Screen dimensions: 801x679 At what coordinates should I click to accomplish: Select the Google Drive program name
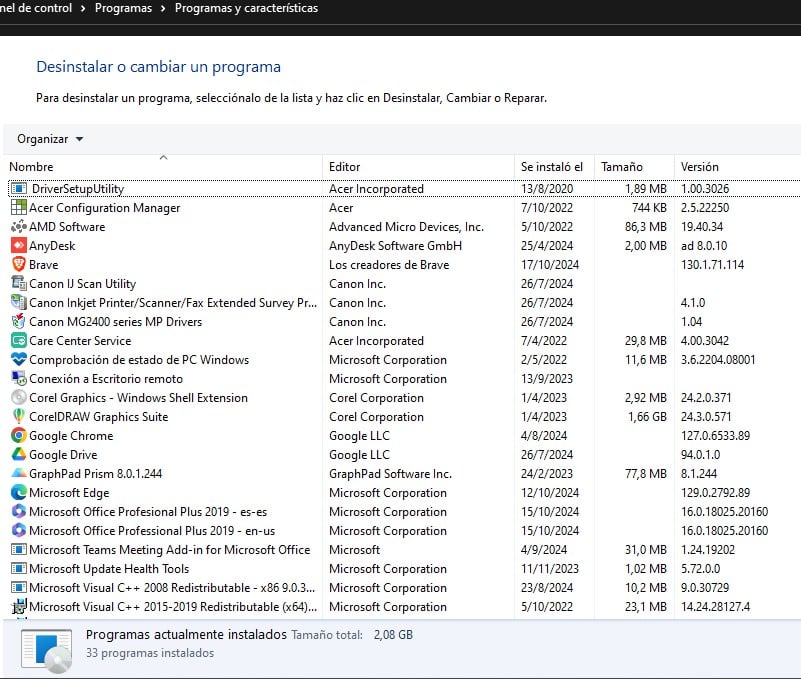[63, 455]
